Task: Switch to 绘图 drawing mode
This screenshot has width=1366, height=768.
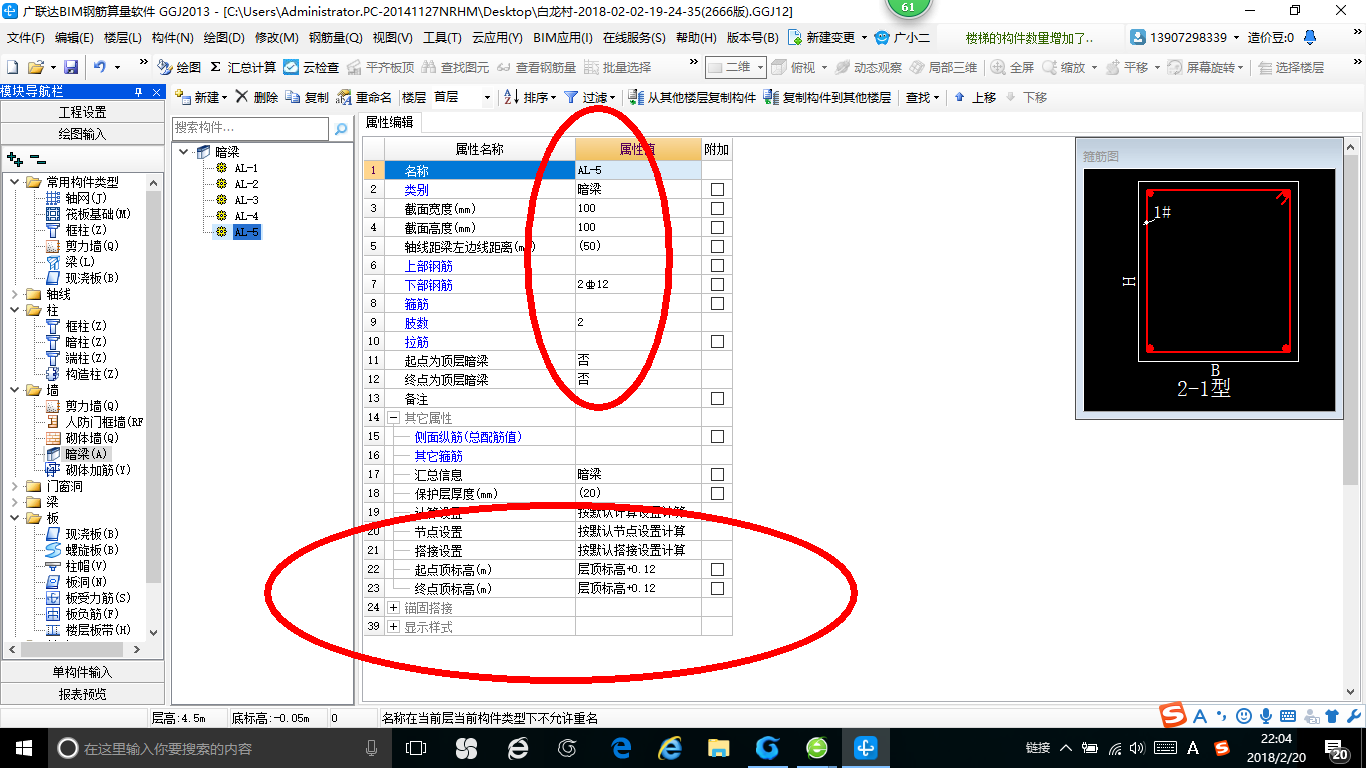Action: (179, 67)
